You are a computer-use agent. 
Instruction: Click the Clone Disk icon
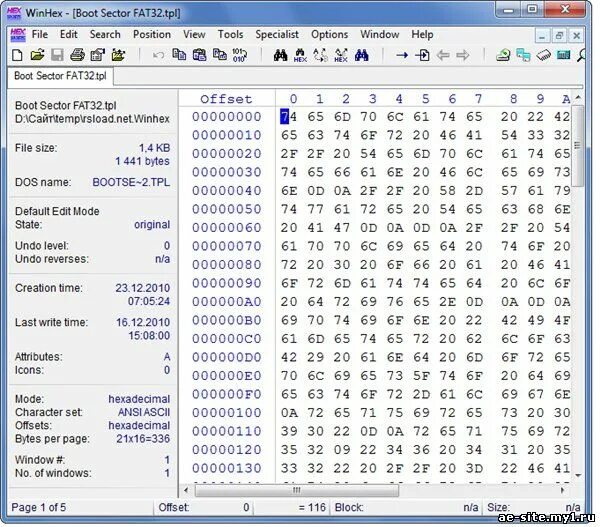(x=523, y=55)
